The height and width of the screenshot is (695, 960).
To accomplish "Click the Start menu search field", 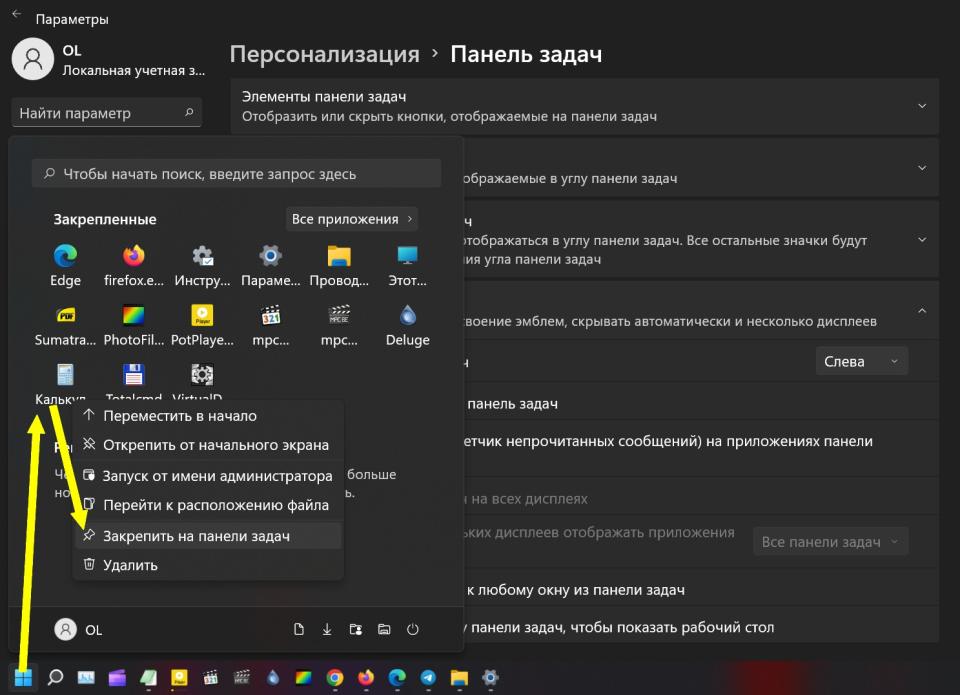I will 236,174.
